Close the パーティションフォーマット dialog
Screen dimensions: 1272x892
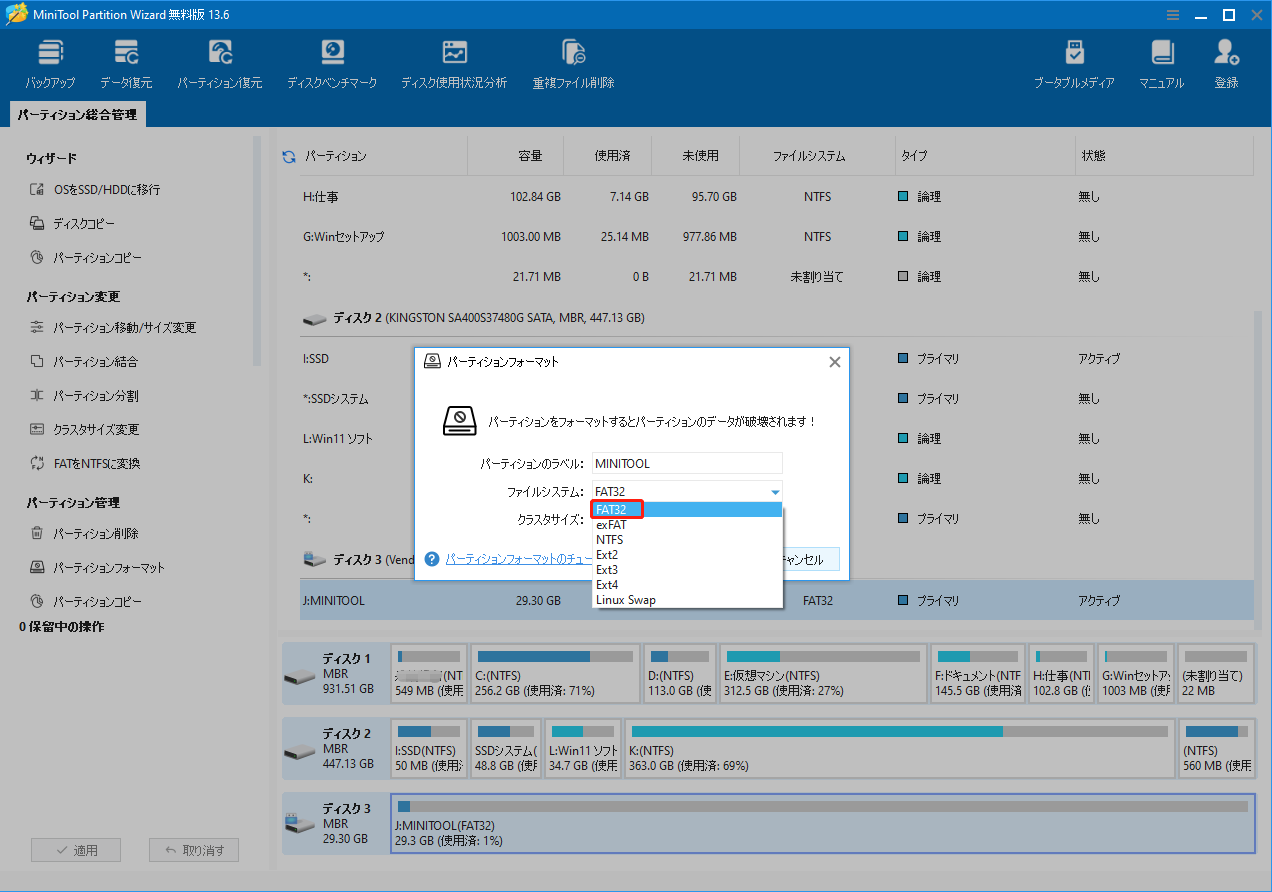click(835, 362)
